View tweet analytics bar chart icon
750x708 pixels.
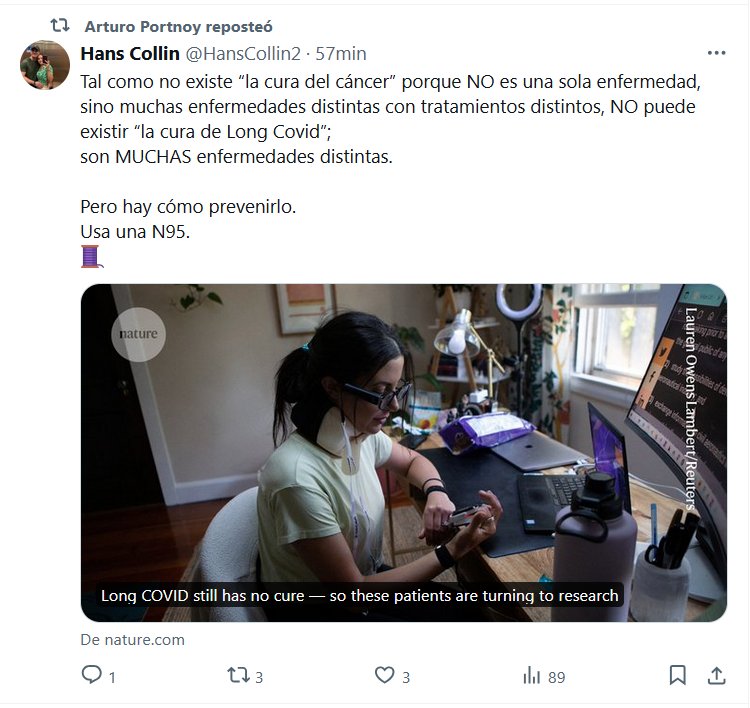click(x=532, y=676)
